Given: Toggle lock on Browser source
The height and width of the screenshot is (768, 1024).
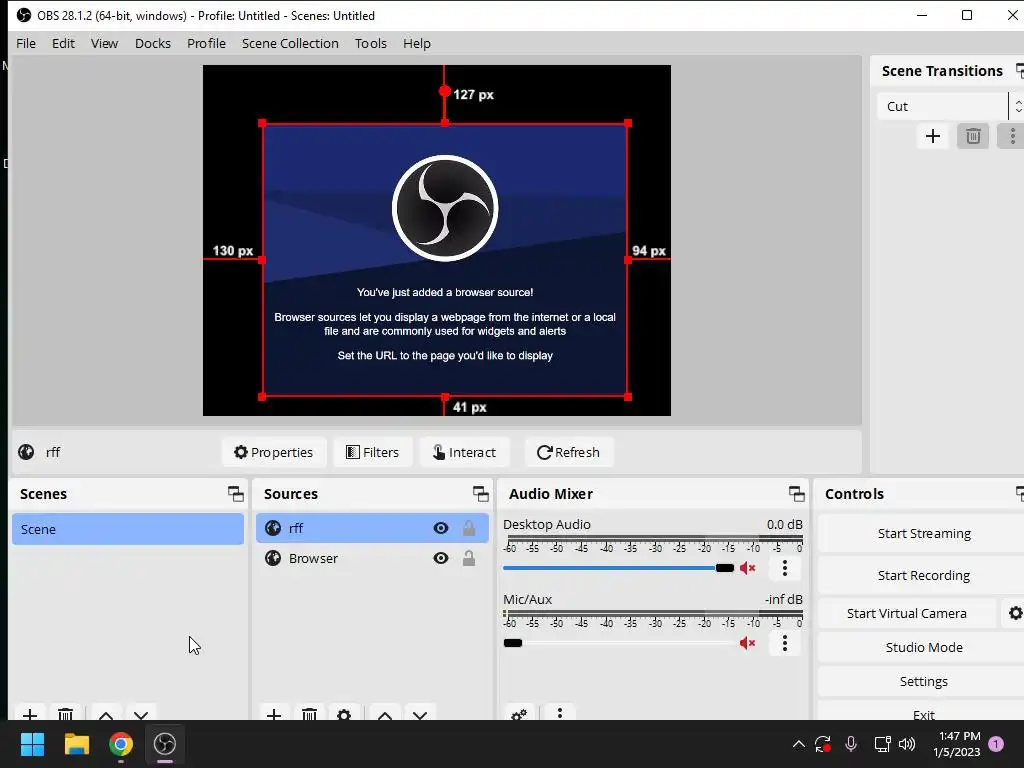Looking at the screenshot, I should click(x=469, y=558).
